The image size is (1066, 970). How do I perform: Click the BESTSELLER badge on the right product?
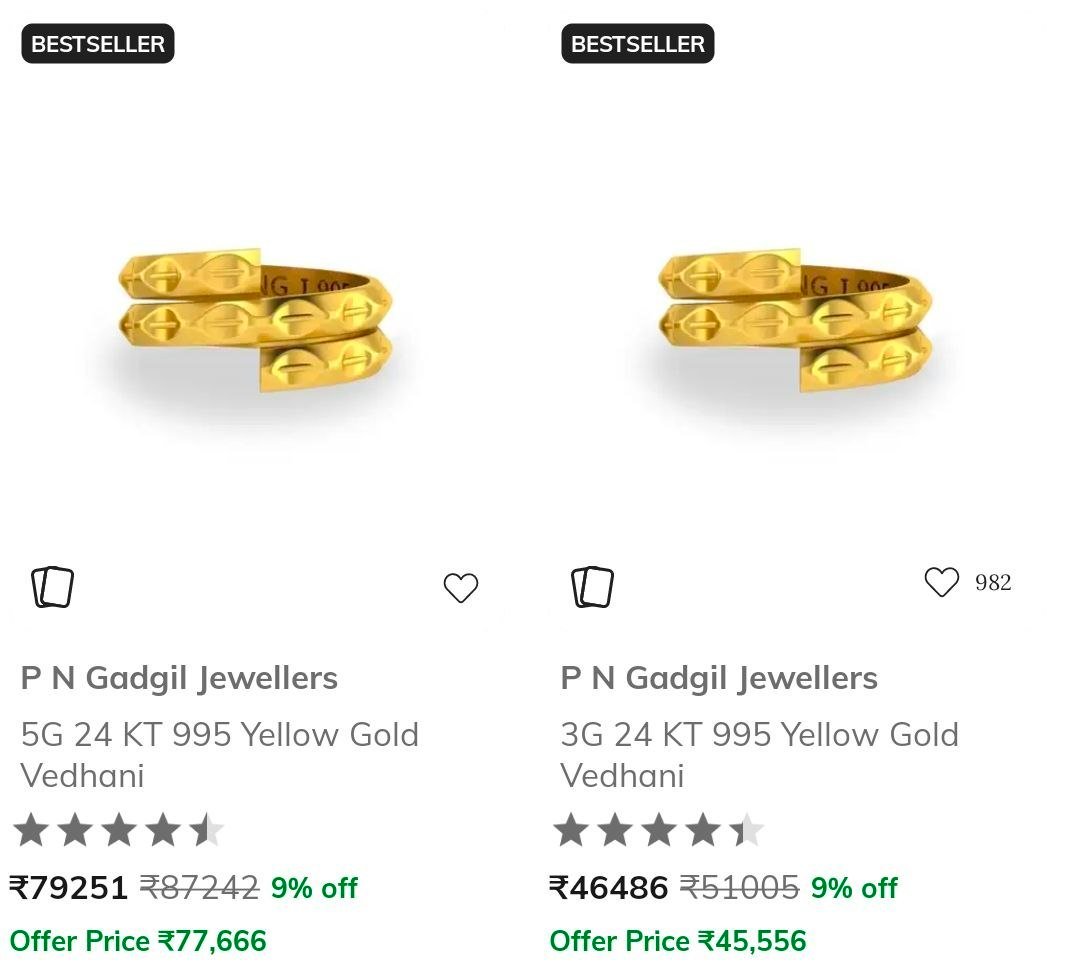pos(637,43)
